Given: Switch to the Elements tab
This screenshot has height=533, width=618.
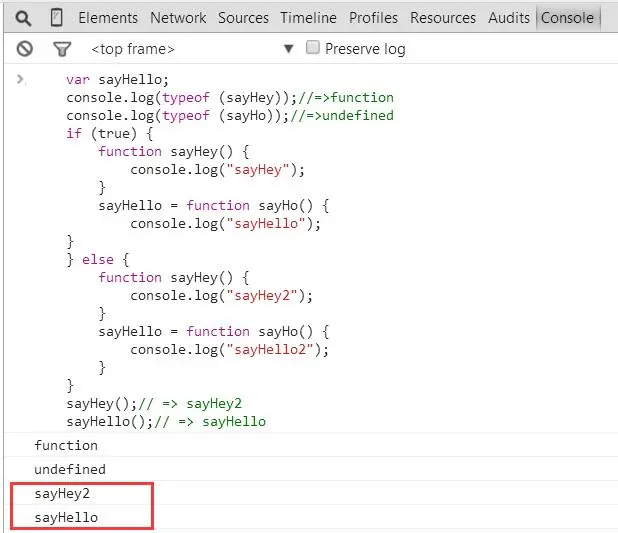Looking at the screenshot, I should pos(108,18).
